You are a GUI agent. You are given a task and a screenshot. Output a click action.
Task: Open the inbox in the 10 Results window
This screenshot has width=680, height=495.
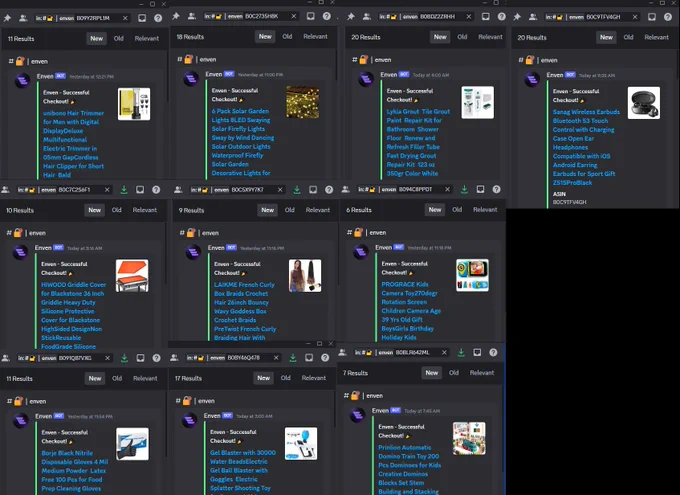pos(140,190)
